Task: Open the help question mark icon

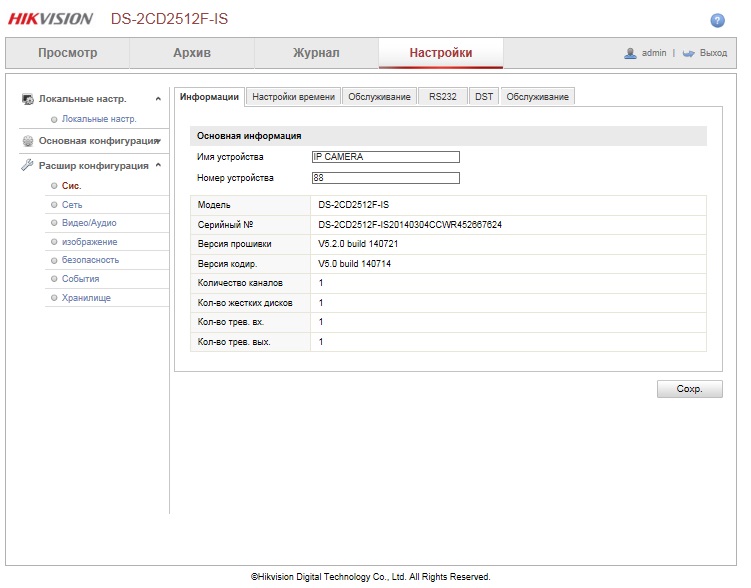Action: 717,21
